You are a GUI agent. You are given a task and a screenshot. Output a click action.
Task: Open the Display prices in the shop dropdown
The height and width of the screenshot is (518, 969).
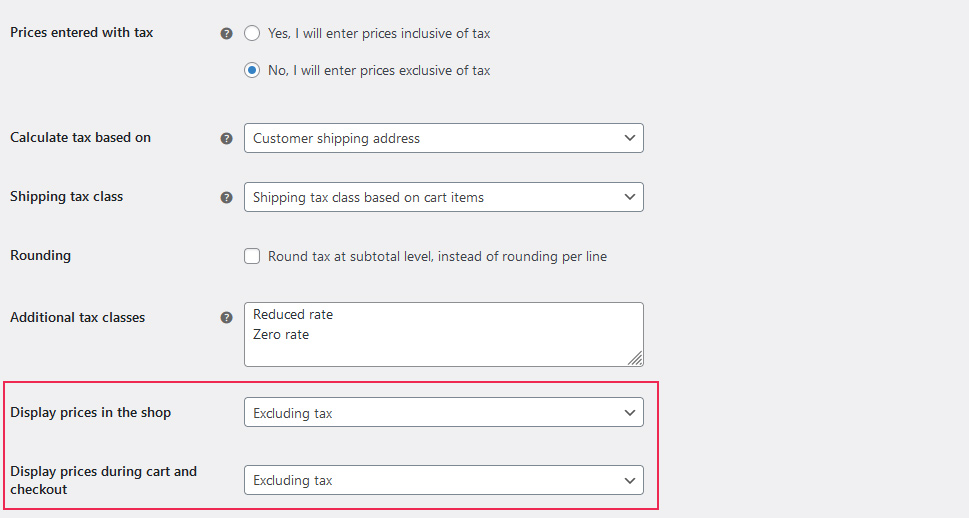click(x=443, y=412)
